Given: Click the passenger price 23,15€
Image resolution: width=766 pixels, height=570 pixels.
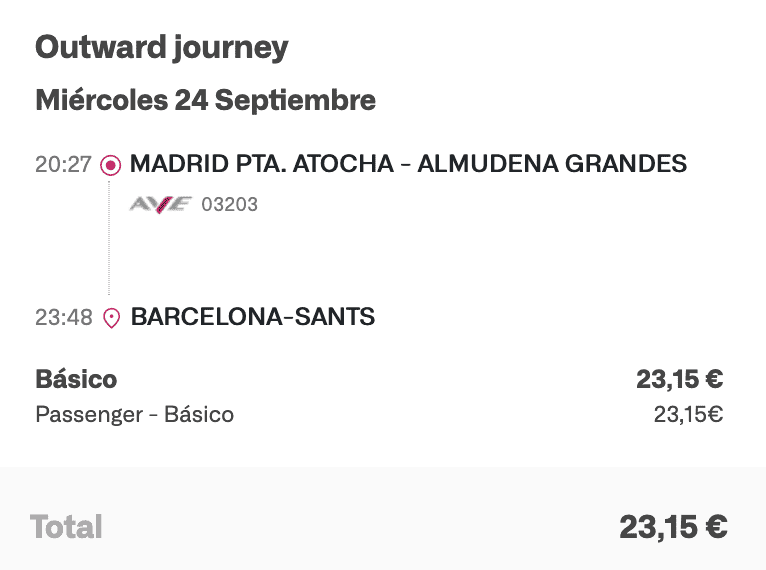Looking at the screenshot, I should coord(688,414).
